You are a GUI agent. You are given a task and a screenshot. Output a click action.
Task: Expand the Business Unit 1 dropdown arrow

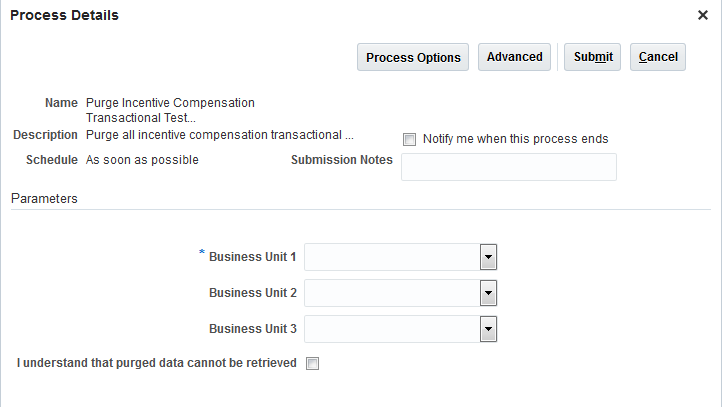[x=489, y=257]
